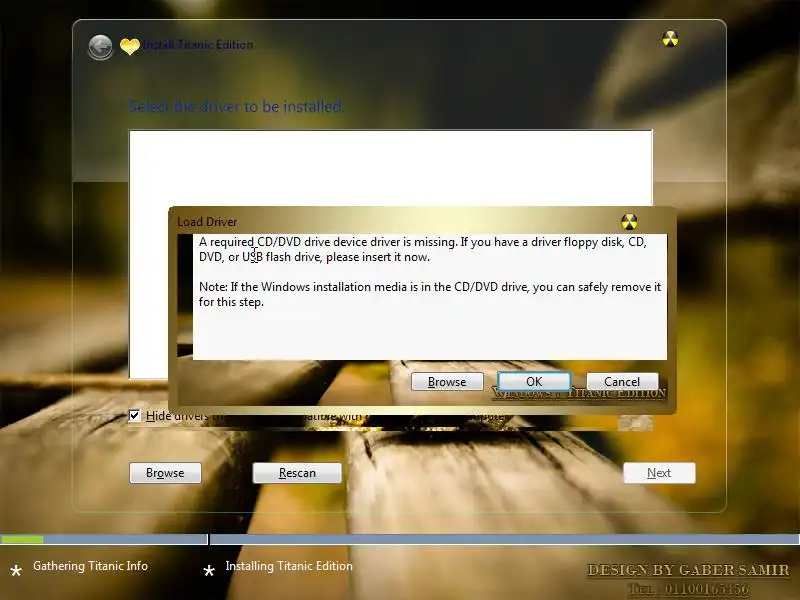The image size is (800, 600).
Task: Close installer via top radiation icon
Action: click(x=670, y=39)
